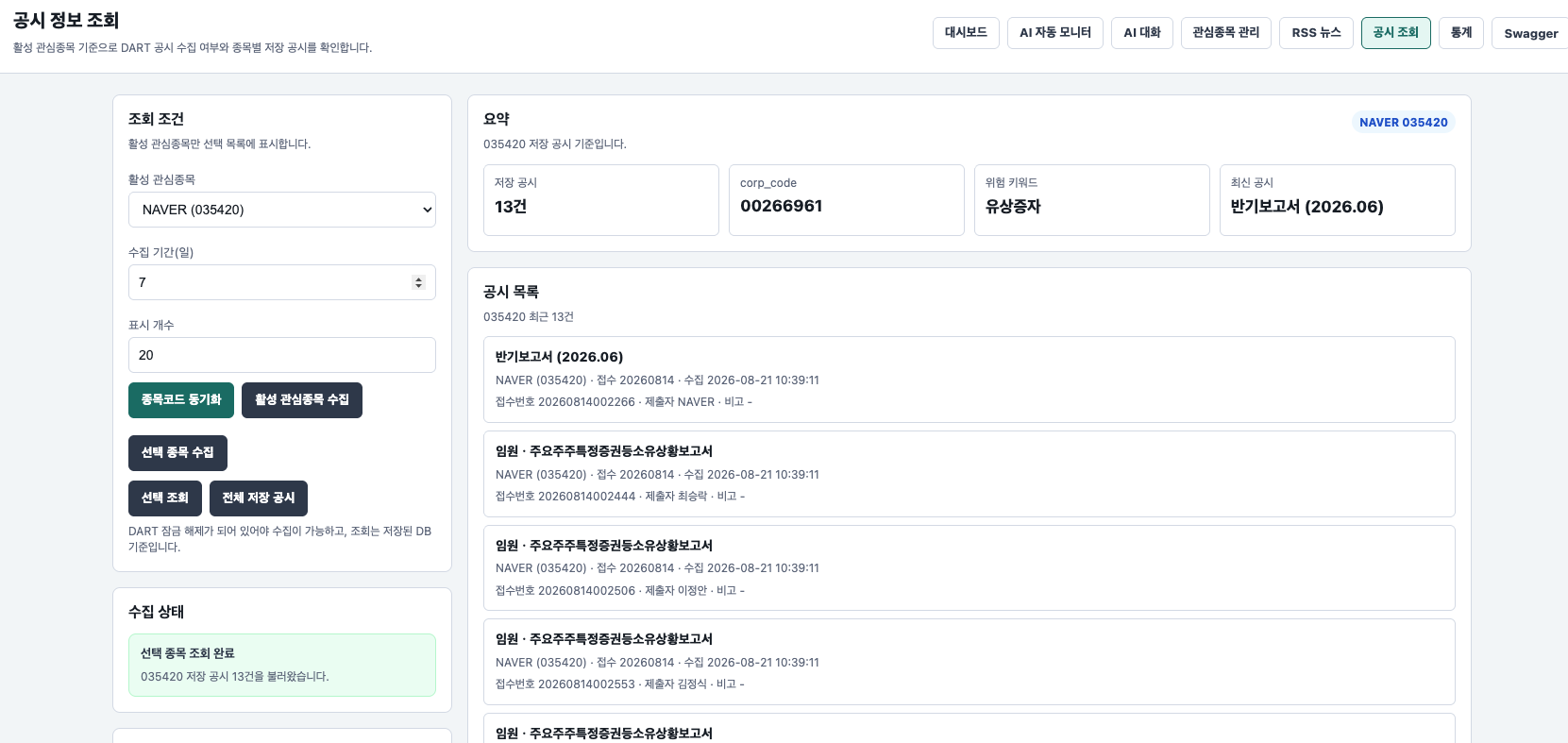Open the disclosure submitted by 이정안

tap(969, 568)
